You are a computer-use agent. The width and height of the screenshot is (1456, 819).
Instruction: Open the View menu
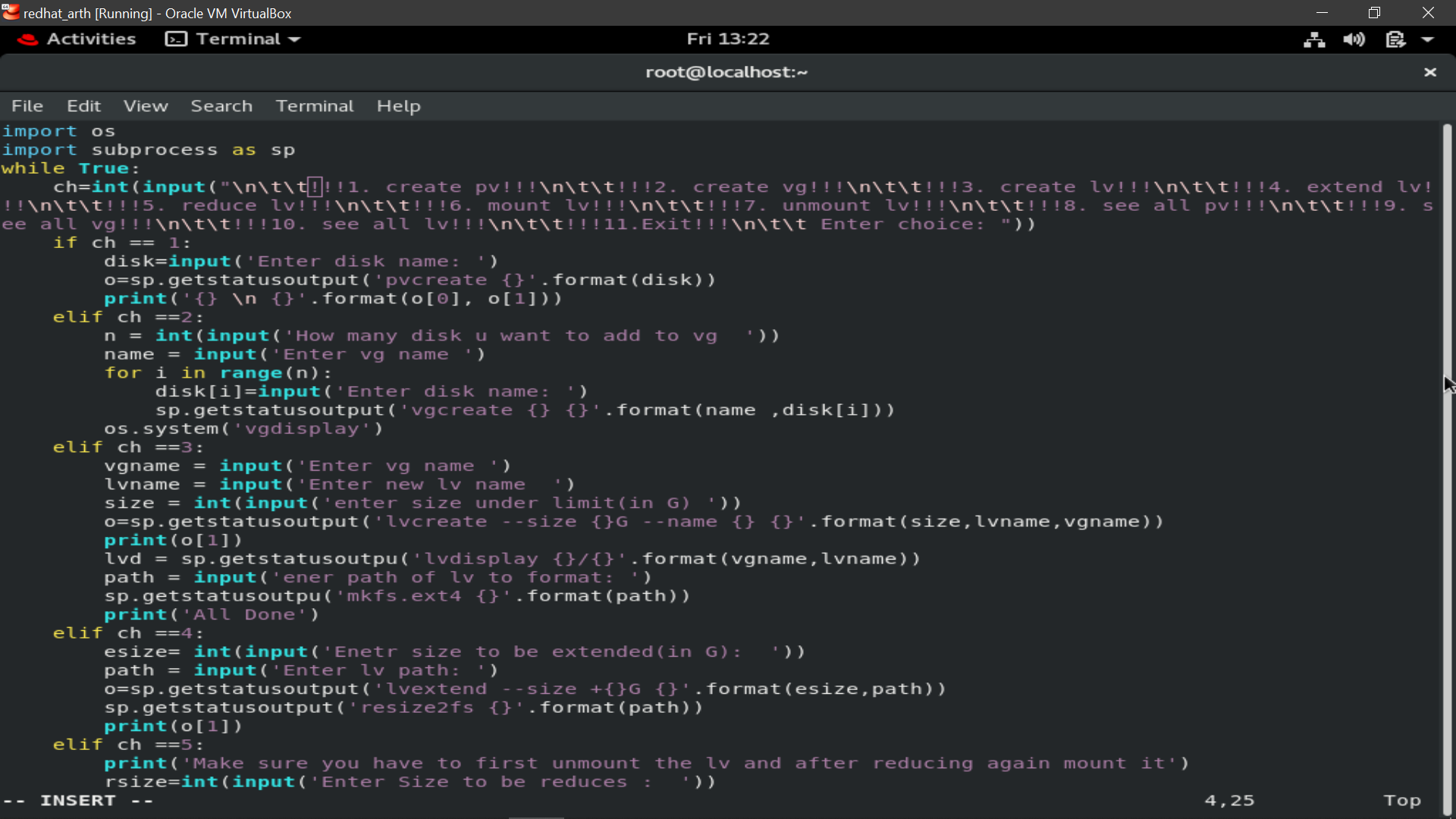coord(146,106)
